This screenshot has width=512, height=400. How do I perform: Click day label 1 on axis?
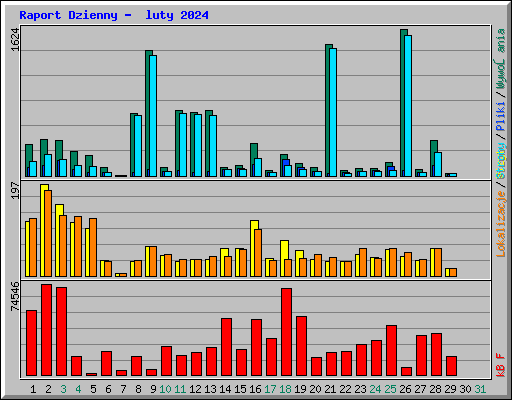tap(33, 389)
